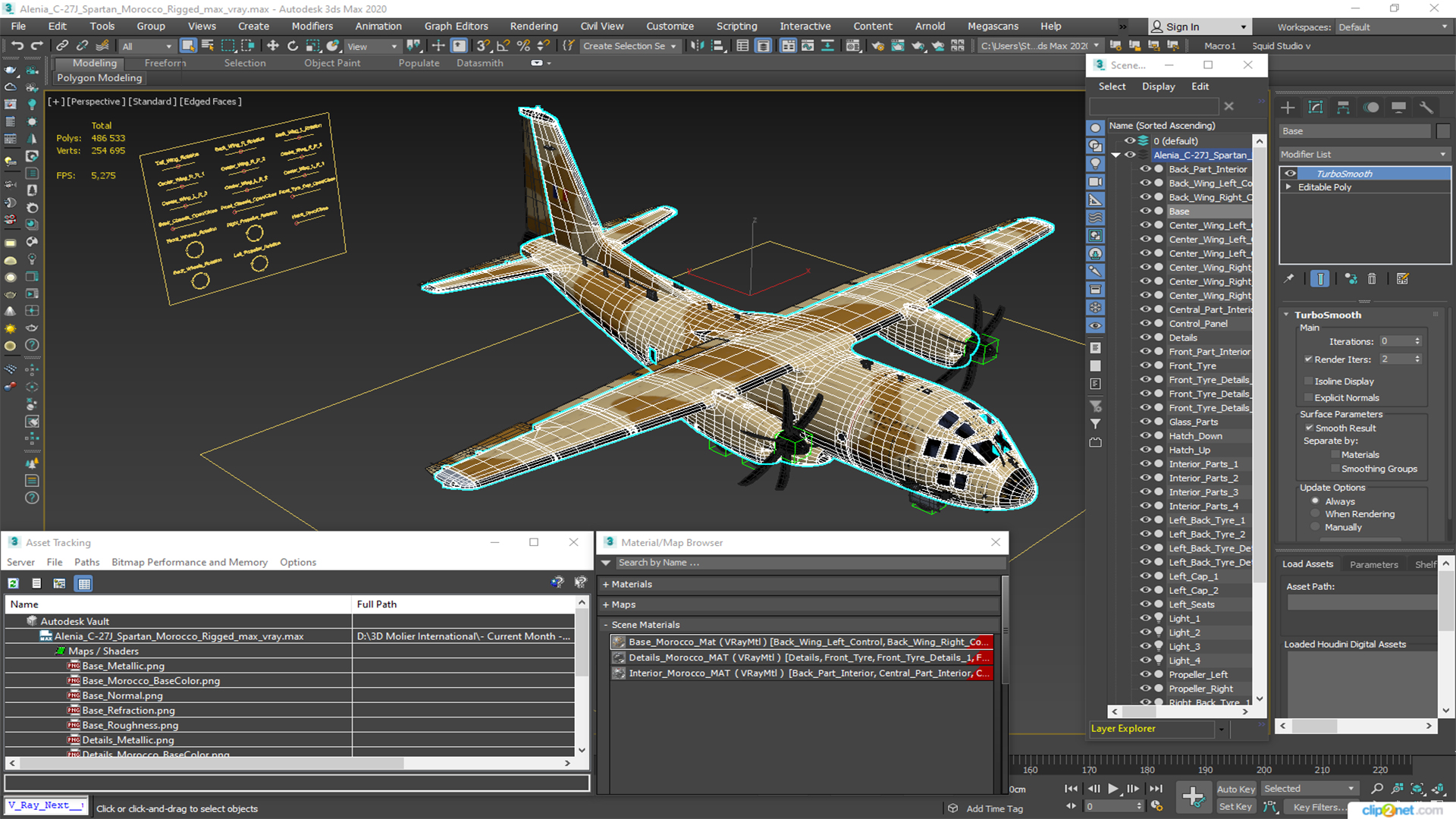Click Remove modifier trash icon
The width and height of the screenshot is (1456, 819).
pyautogui.click(x=1372, y=278)
